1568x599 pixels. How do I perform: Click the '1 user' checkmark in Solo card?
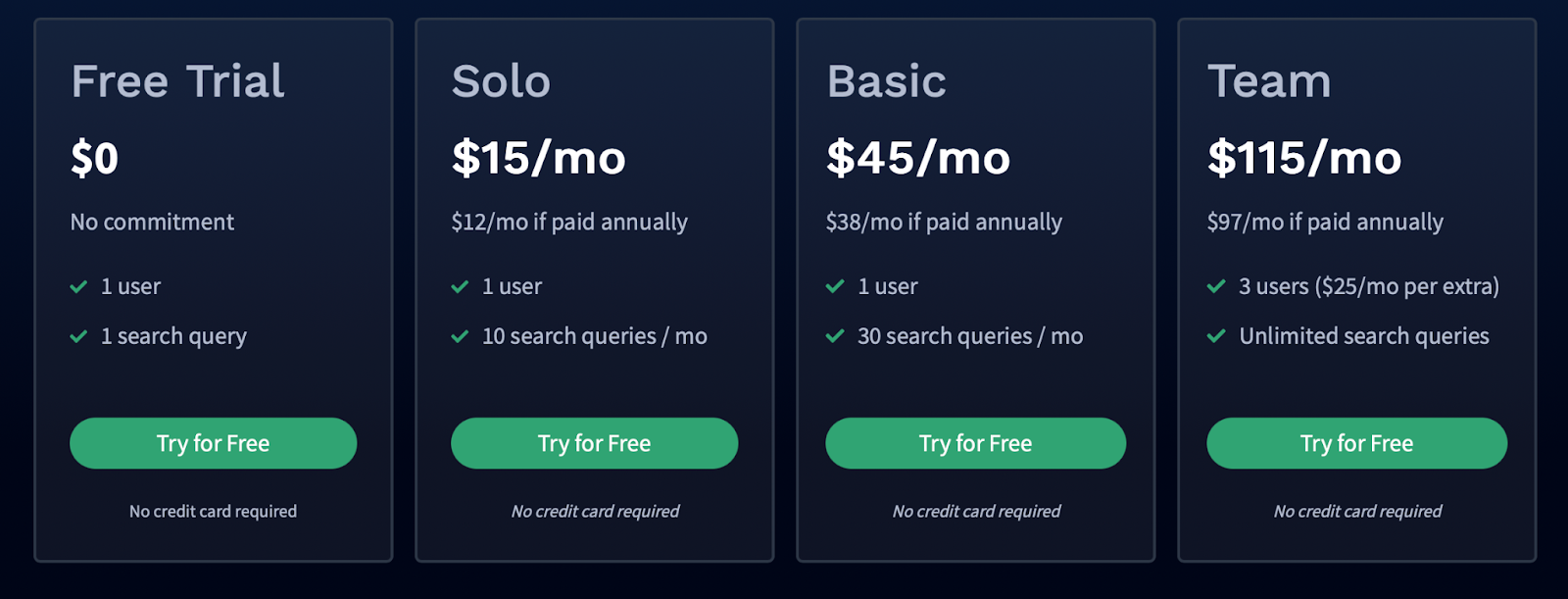[x=460, y=286]
